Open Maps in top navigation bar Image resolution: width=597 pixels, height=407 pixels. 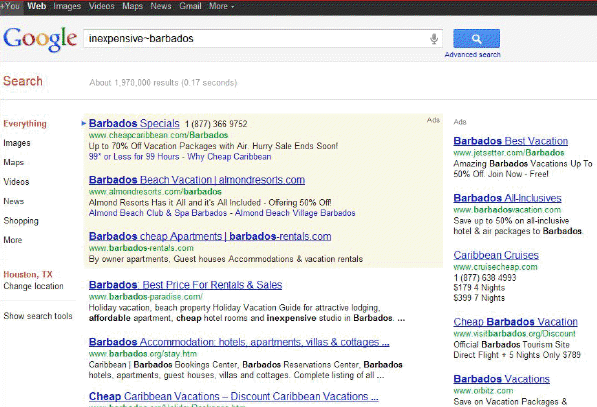tap(132, 6)
